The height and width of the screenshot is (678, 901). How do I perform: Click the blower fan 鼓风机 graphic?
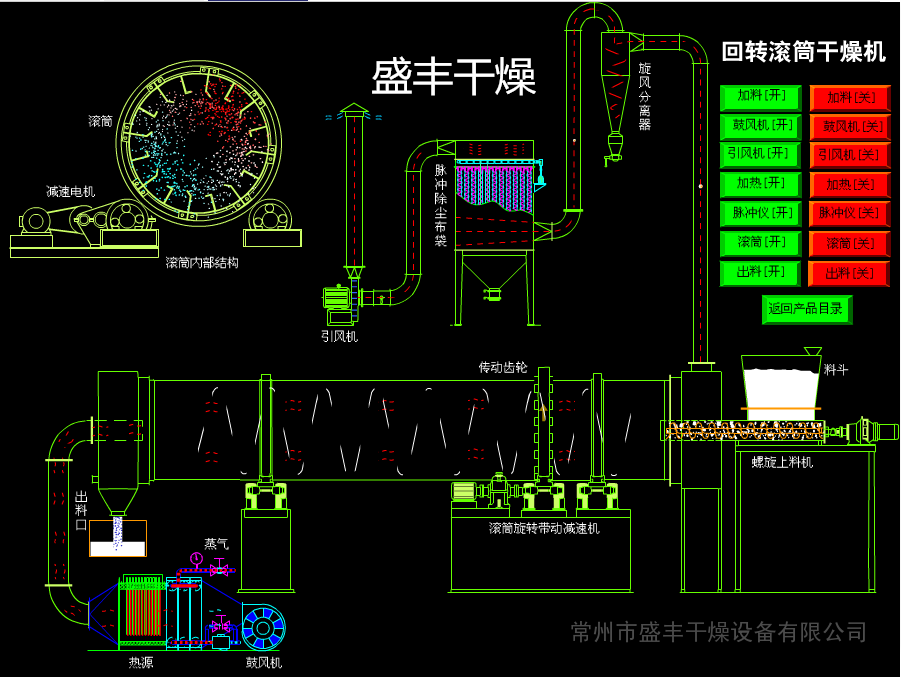pyautogui.click(x=263, y=627)
